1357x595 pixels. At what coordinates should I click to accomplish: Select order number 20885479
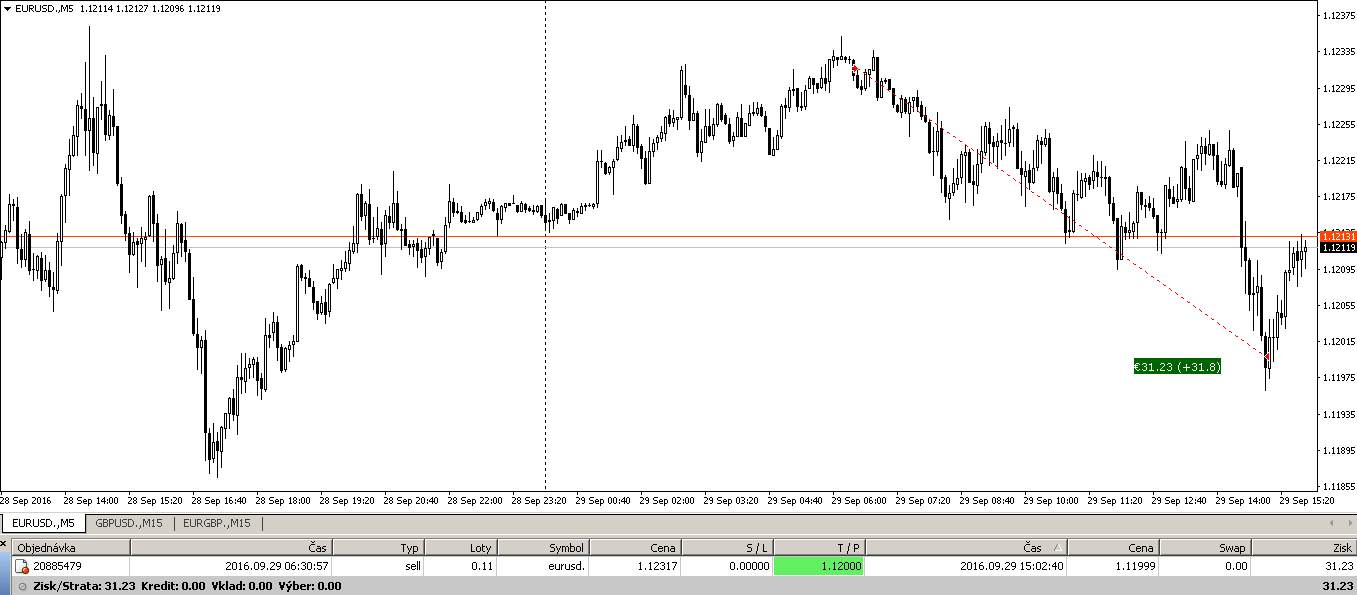[x=58, y=566]
